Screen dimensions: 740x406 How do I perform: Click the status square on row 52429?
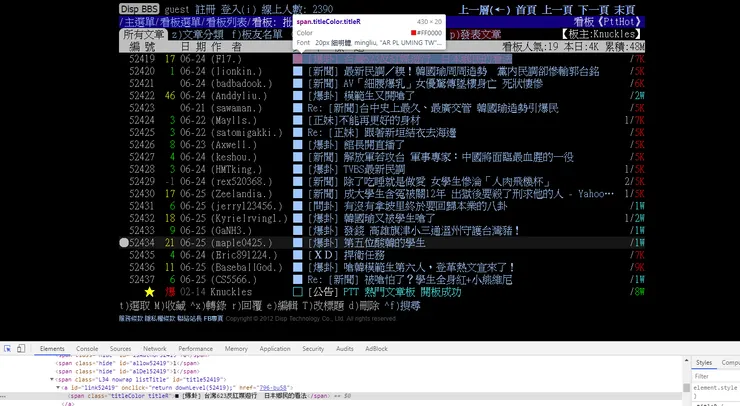point(298,182)
